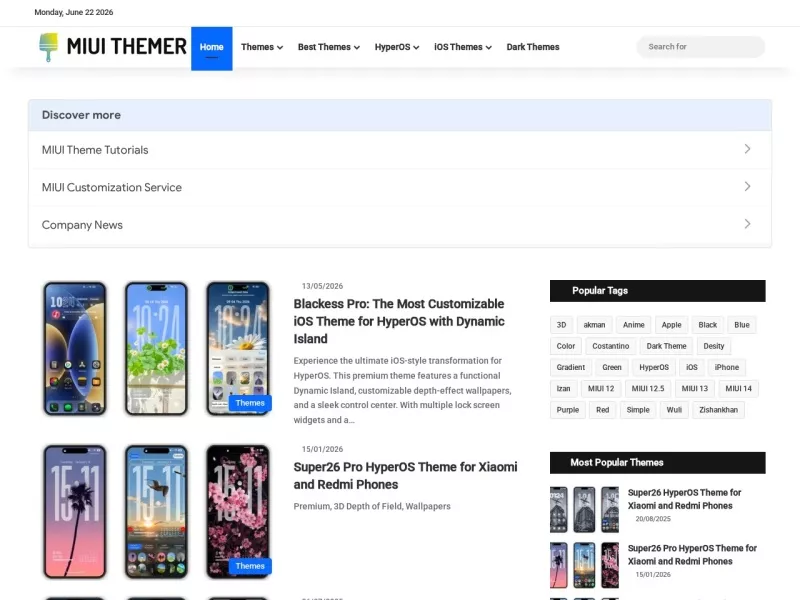Expand the Themes dropdown menu

pyautogui.click(x=262, y=47)
